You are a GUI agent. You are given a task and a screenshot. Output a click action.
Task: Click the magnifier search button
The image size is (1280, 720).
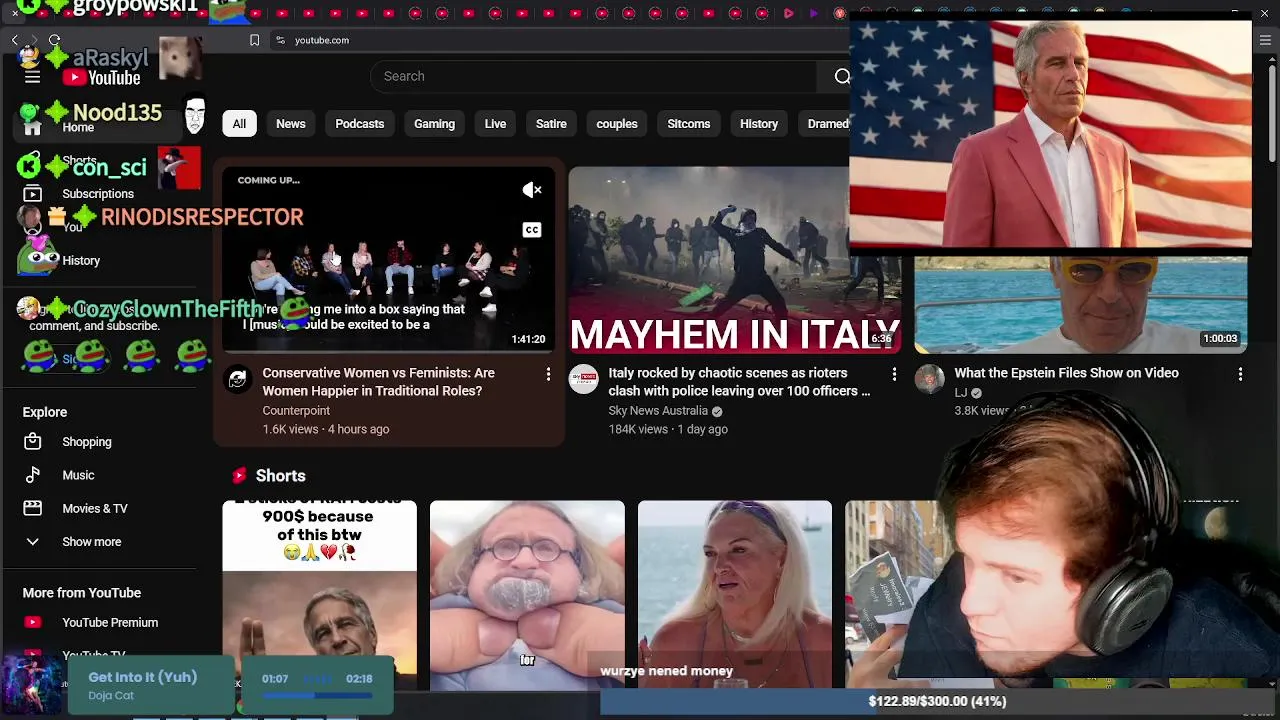(842, 76)
